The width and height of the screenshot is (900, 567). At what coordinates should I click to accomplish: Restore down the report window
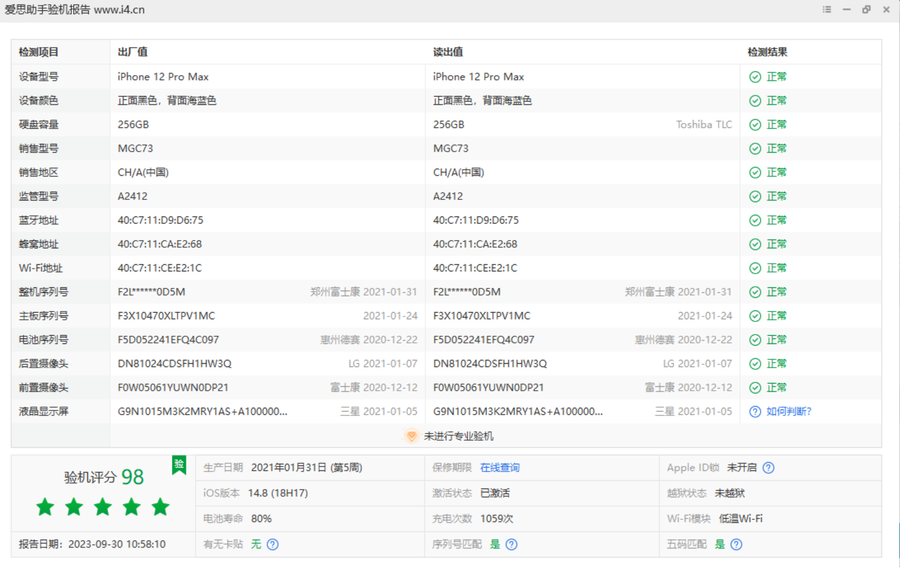[x=866, y=9]
